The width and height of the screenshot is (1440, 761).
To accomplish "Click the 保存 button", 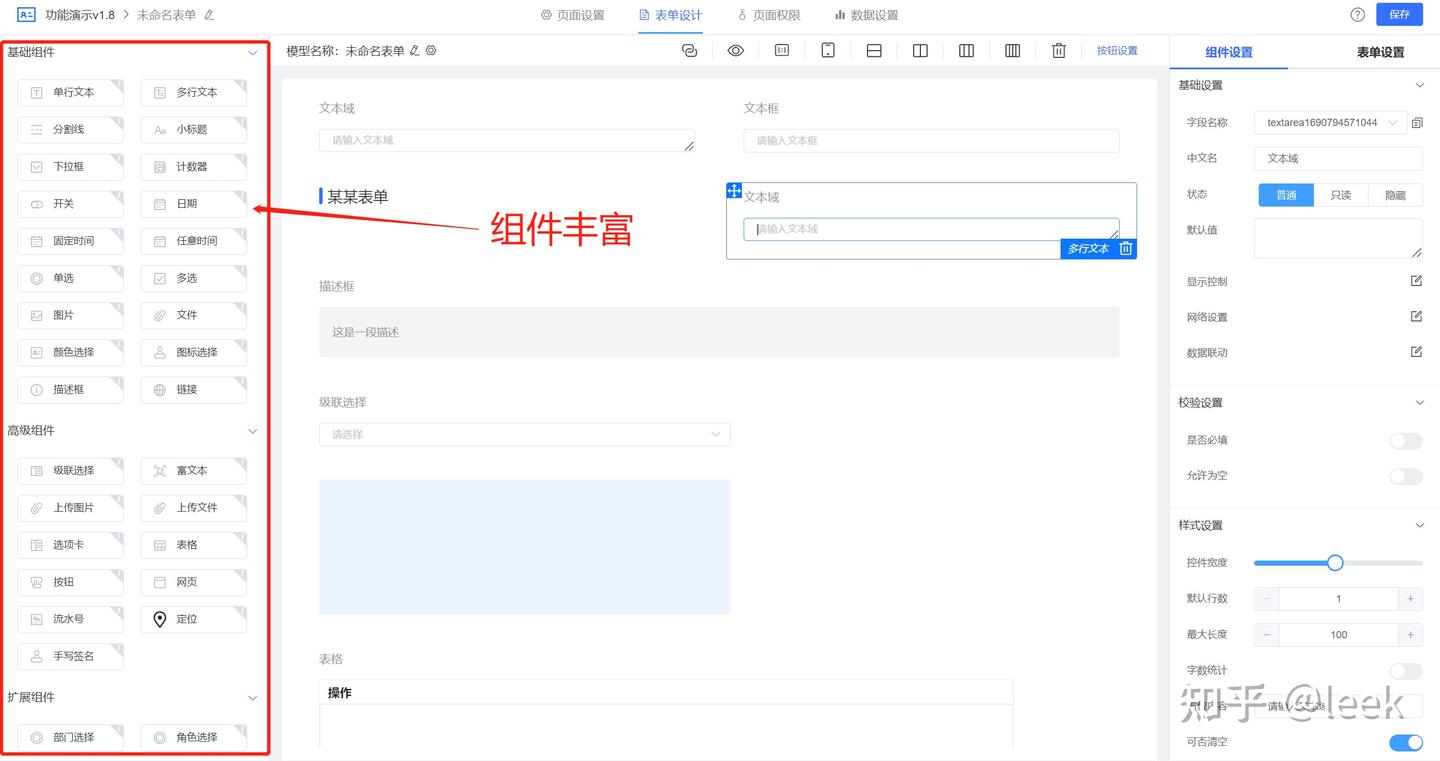I will coord(1399,15).
